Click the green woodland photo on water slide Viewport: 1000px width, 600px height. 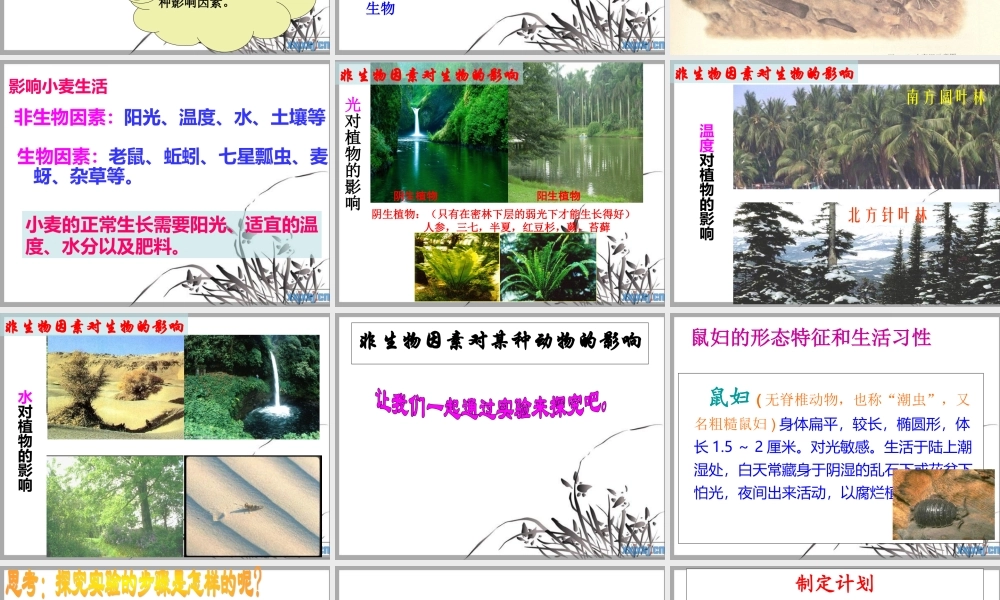click(x=115, y=506)
